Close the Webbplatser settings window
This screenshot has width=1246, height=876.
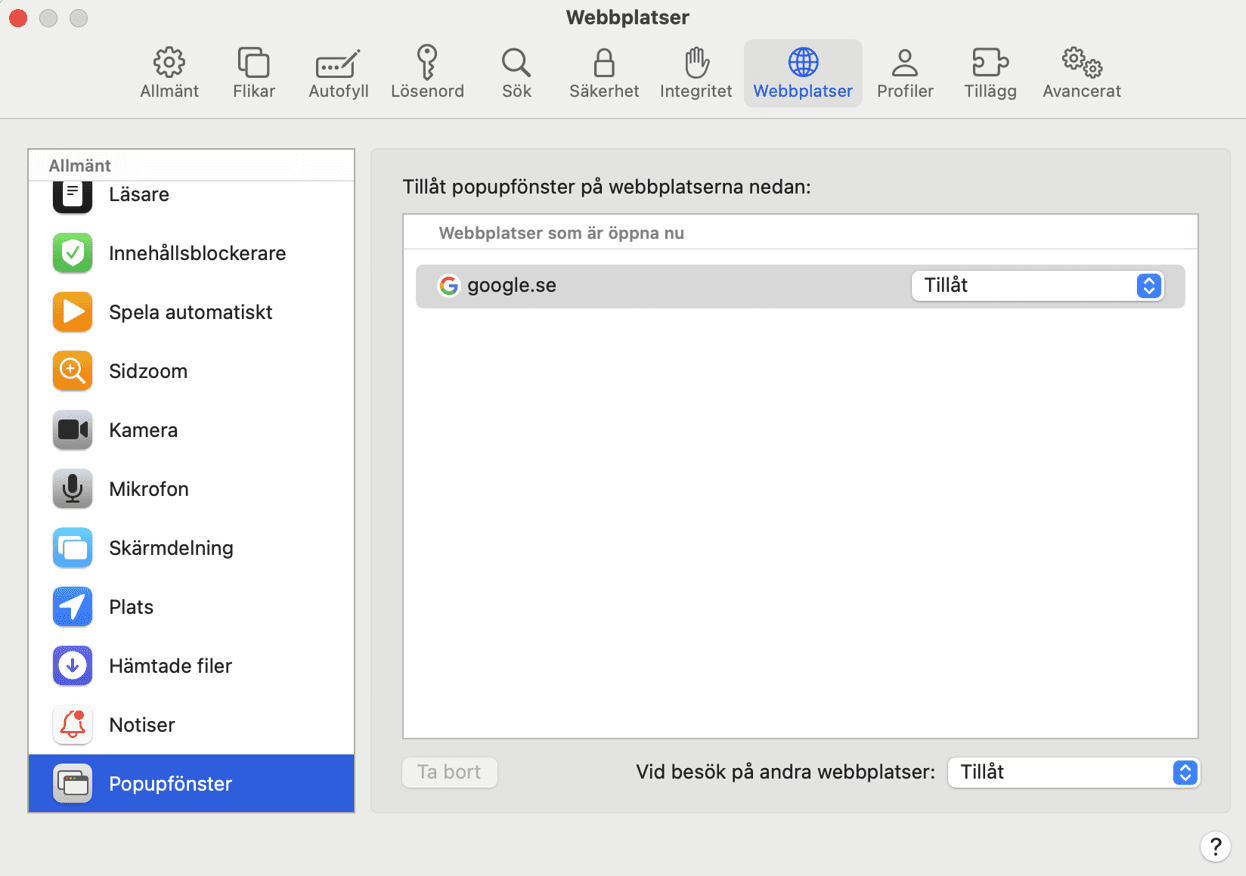tap(17, 18)
